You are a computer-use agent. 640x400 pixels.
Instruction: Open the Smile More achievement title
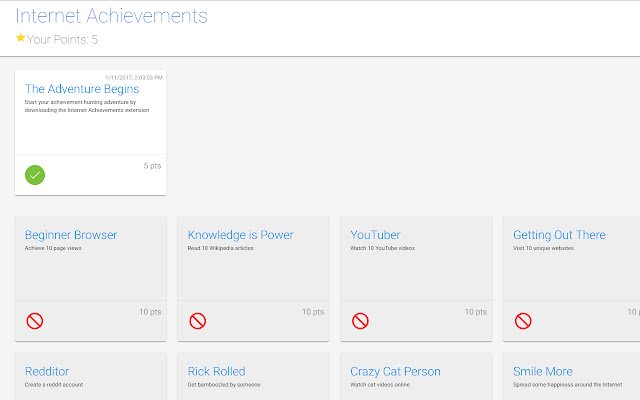tap(543, 371)
